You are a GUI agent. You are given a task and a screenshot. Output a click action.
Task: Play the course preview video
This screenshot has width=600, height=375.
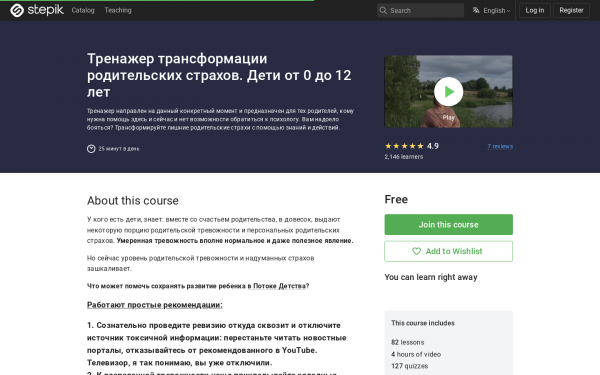[448, 91]
